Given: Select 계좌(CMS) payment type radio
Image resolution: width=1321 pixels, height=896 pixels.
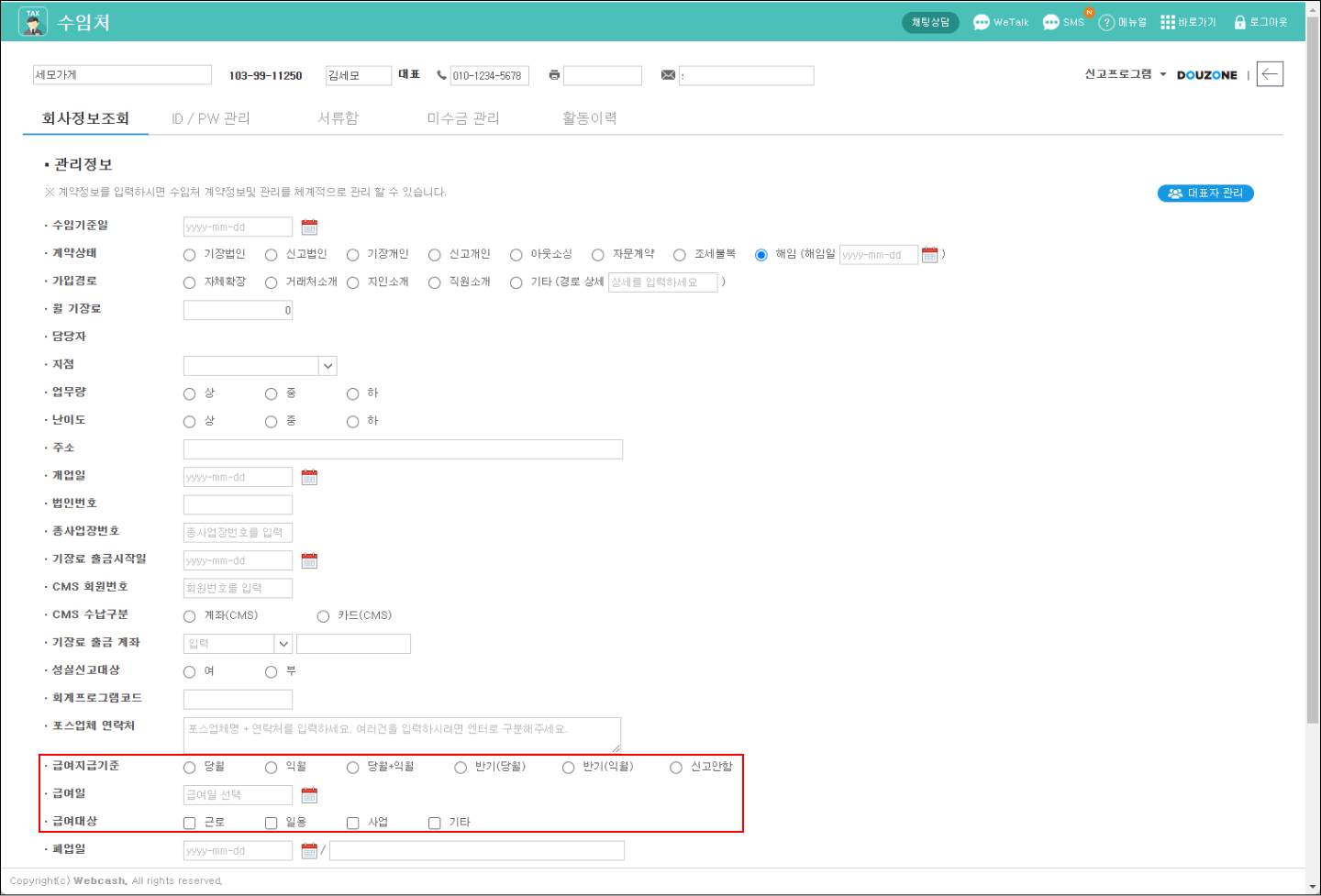Looking at the screenshot, I should 190,616.
